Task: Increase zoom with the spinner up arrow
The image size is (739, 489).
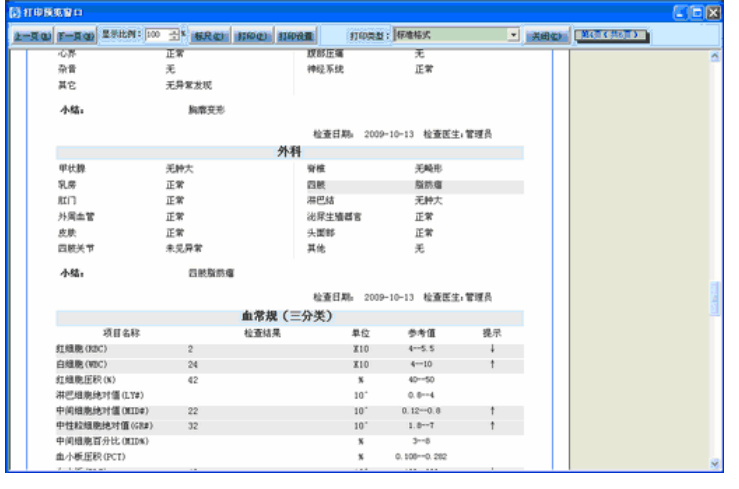Action: point(174,31)
